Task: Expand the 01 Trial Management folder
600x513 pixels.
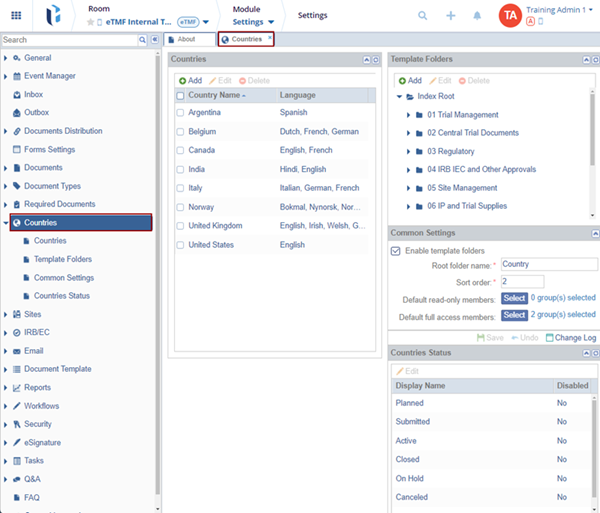Action: click(x=409, y=115)
